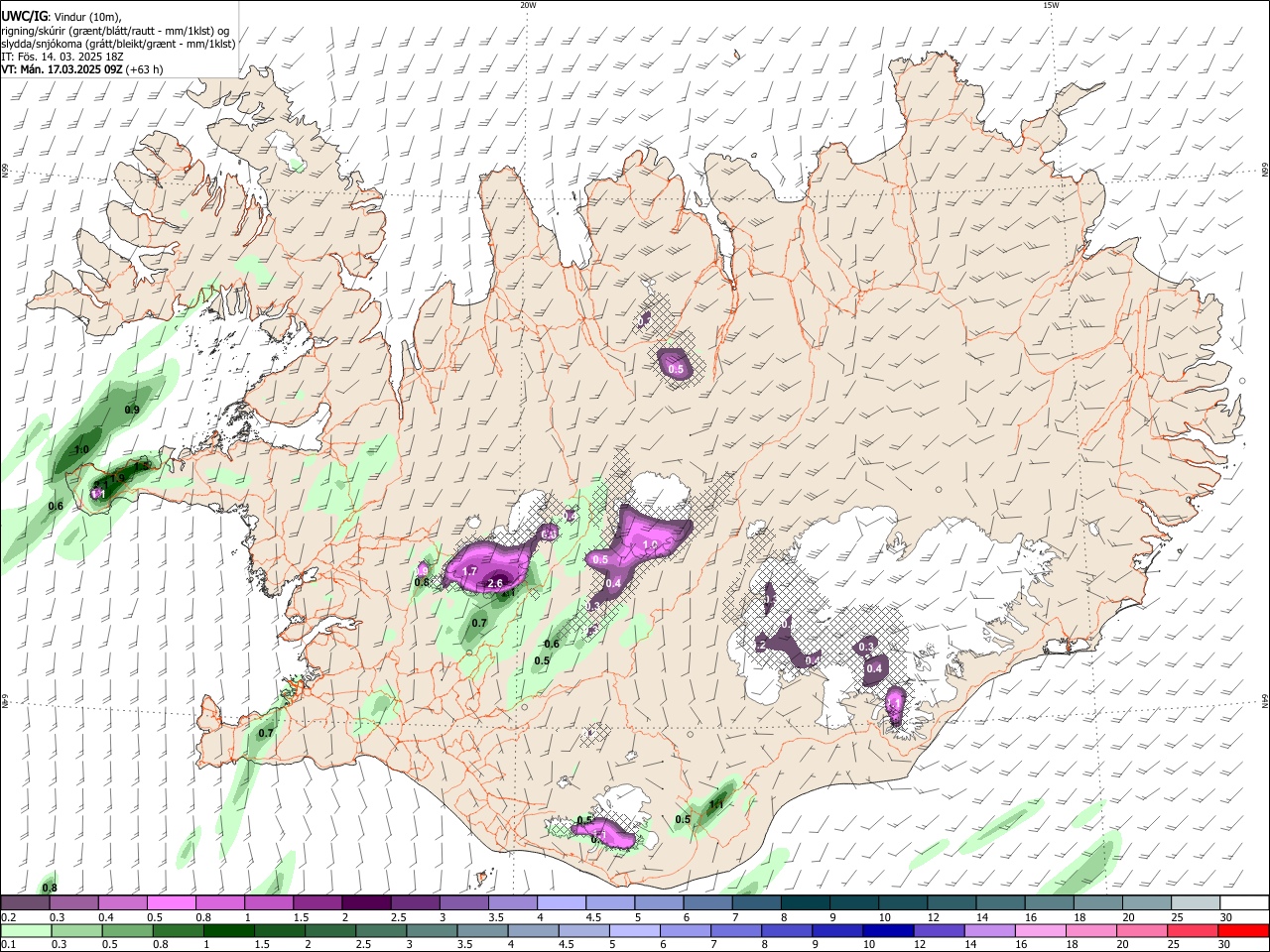Click the violet swatch labeled 12 in bottom legend row
Viewport: 1270px width, 952px height.
pos(940,931)
